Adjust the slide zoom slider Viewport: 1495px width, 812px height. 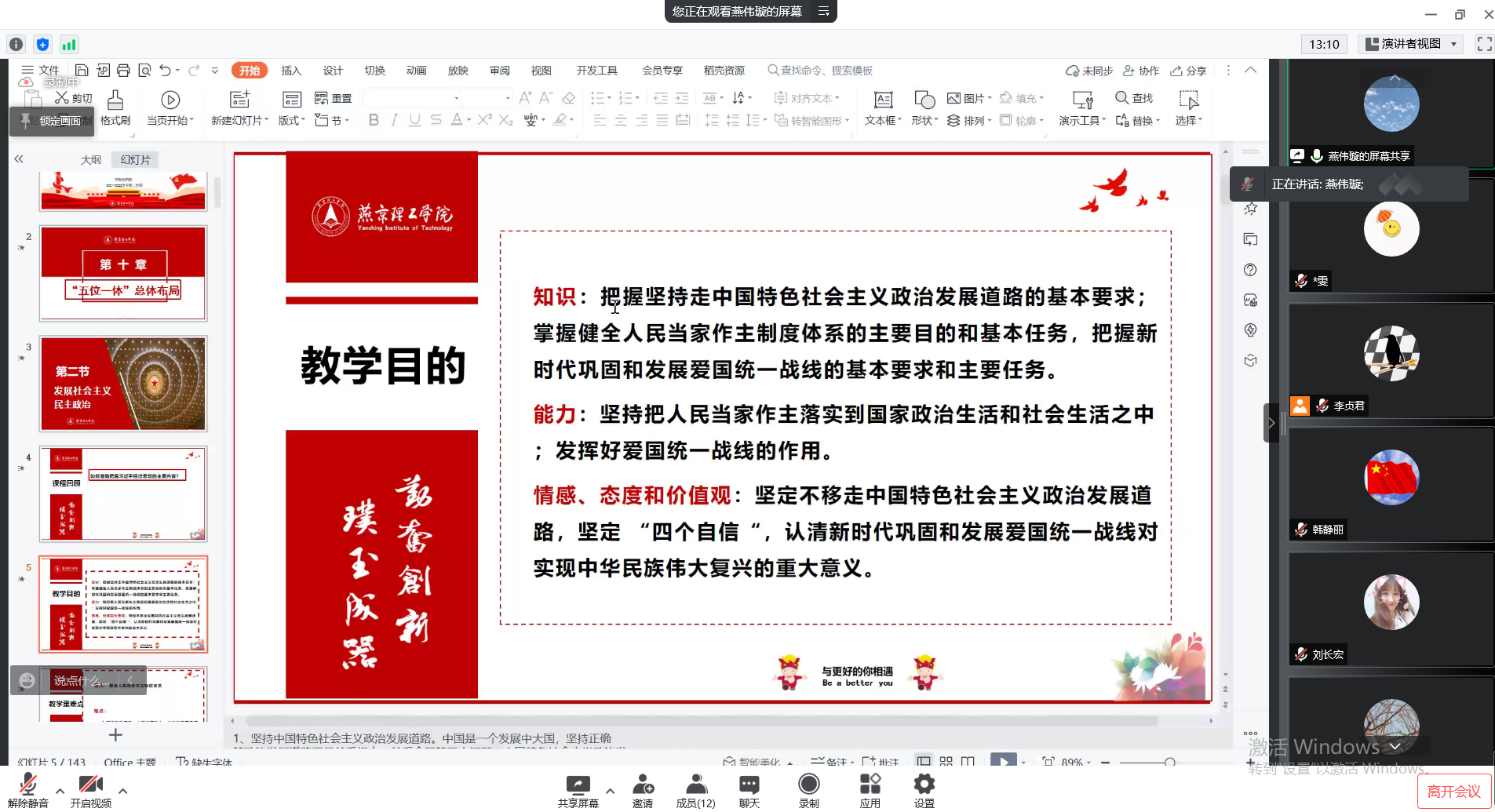[1169, 762]
